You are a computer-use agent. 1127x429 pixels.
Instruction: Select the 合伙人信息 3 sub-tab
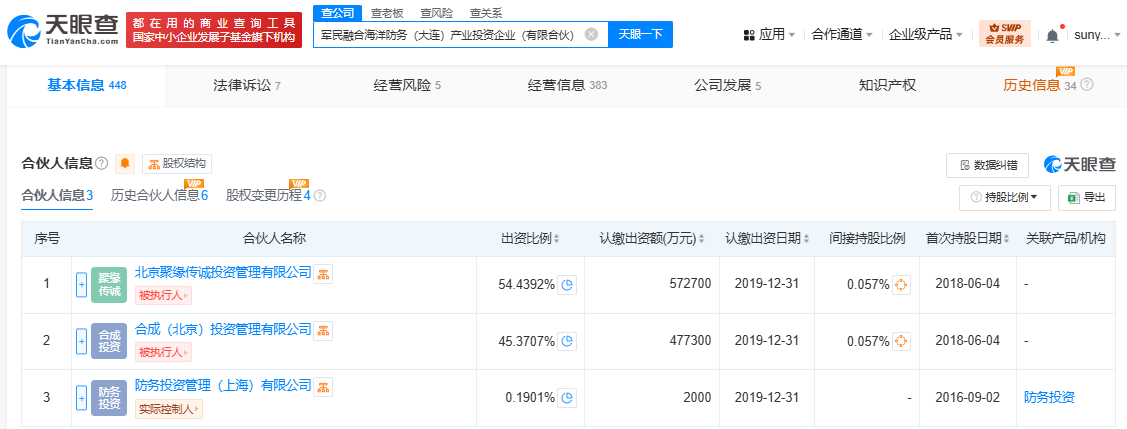(58, 195)
